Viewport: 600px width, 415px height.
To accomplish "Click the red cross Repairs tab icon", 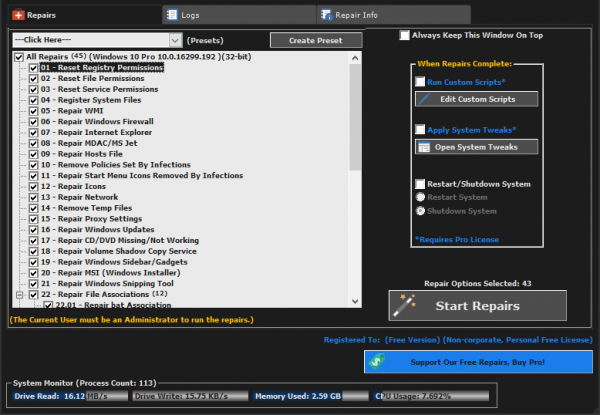I will (18, 15).
